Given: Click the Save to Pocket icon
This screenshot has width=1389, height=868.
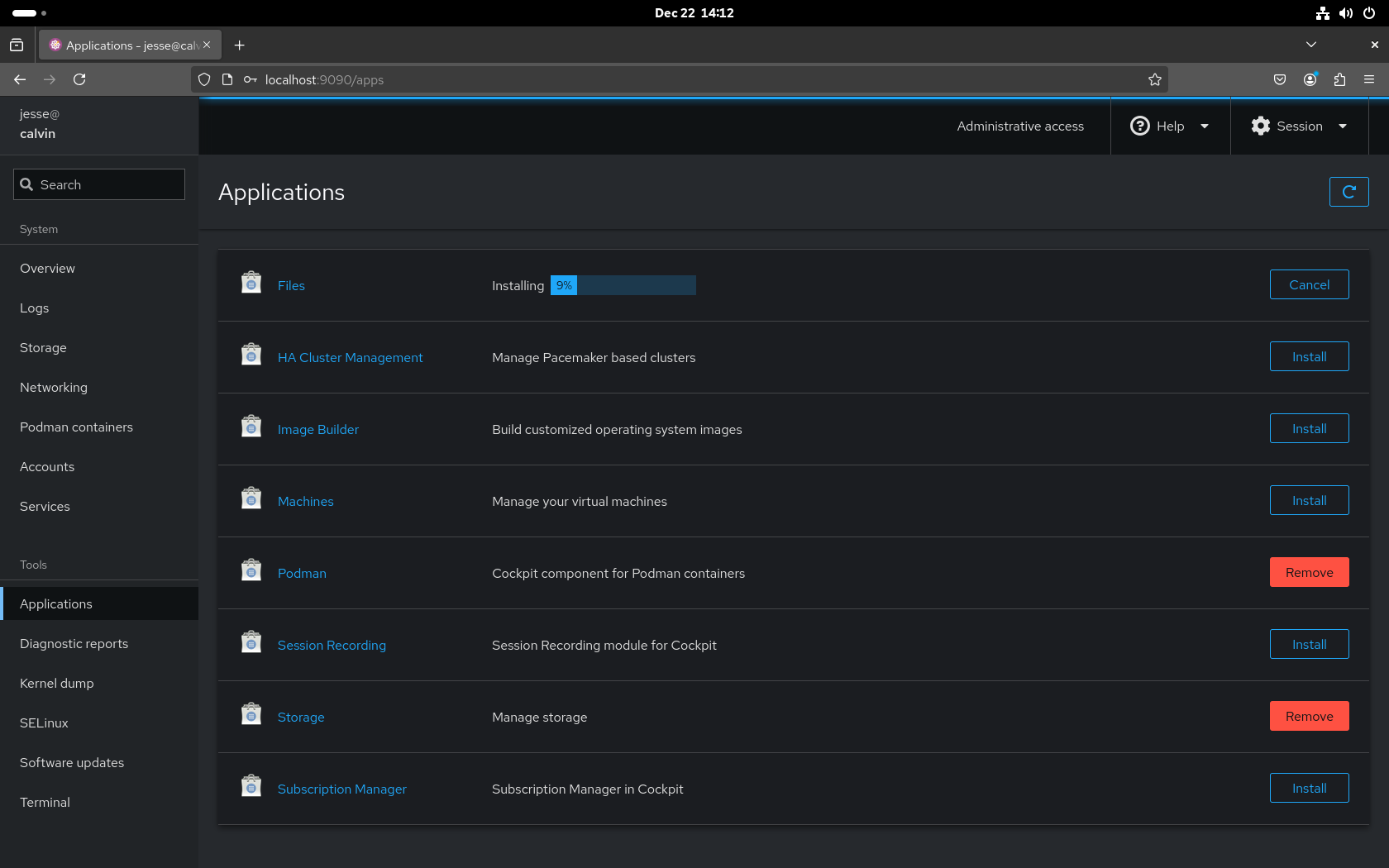Looking at the screenshot, I should [1280, 79].
